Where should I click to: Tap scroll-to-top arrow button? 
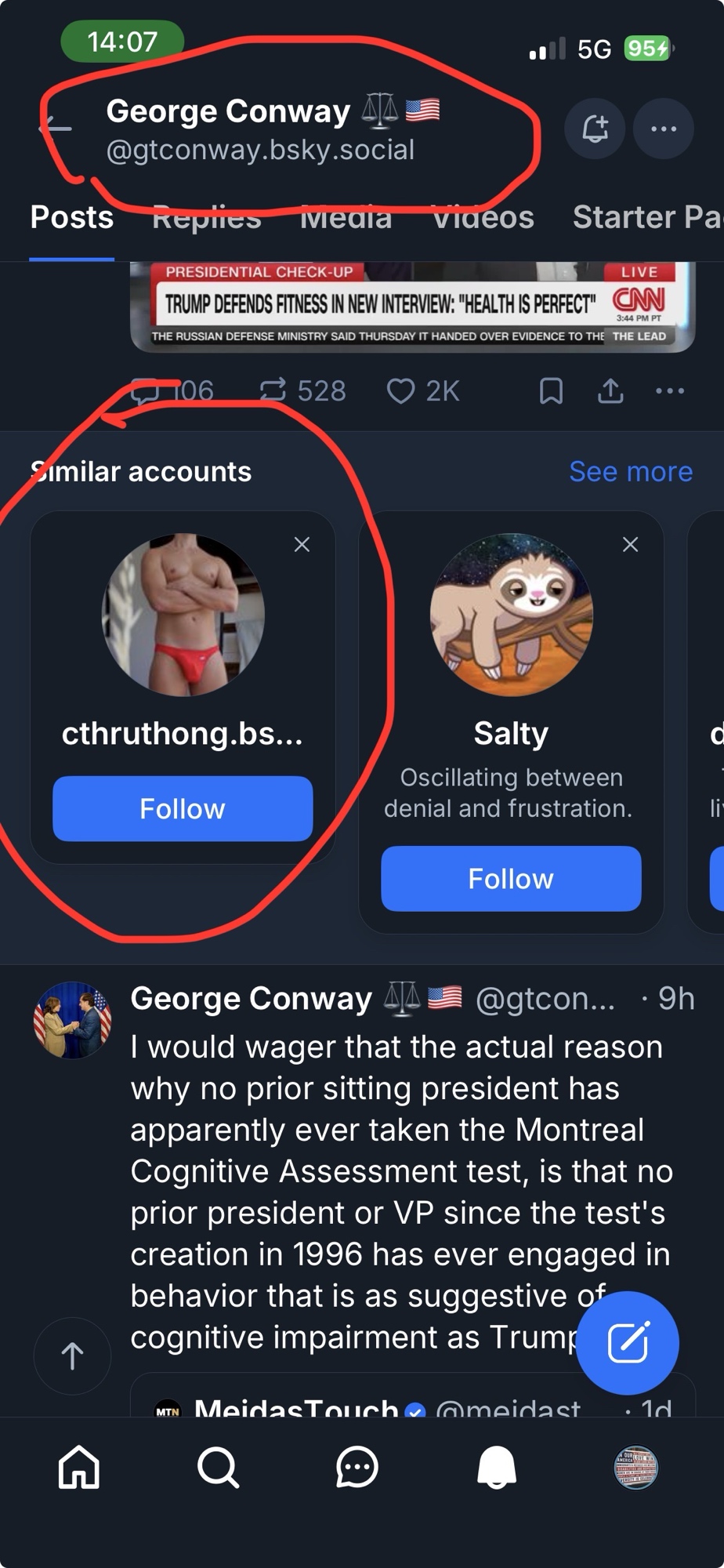(x=72, y=1356)
